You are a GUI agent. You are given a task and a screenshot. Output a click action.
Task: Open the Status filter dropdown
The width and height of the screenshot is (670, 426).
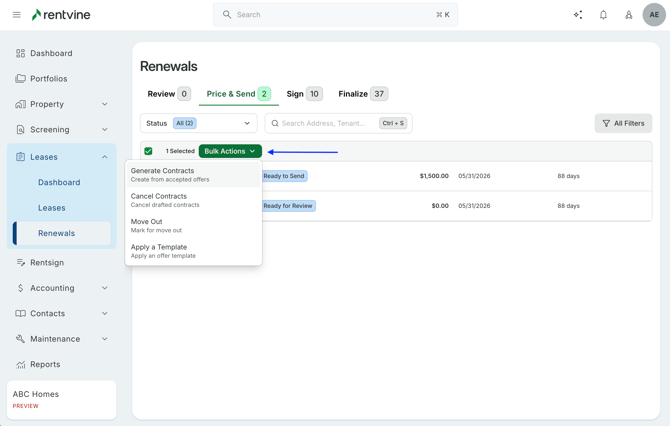(199, 123)
